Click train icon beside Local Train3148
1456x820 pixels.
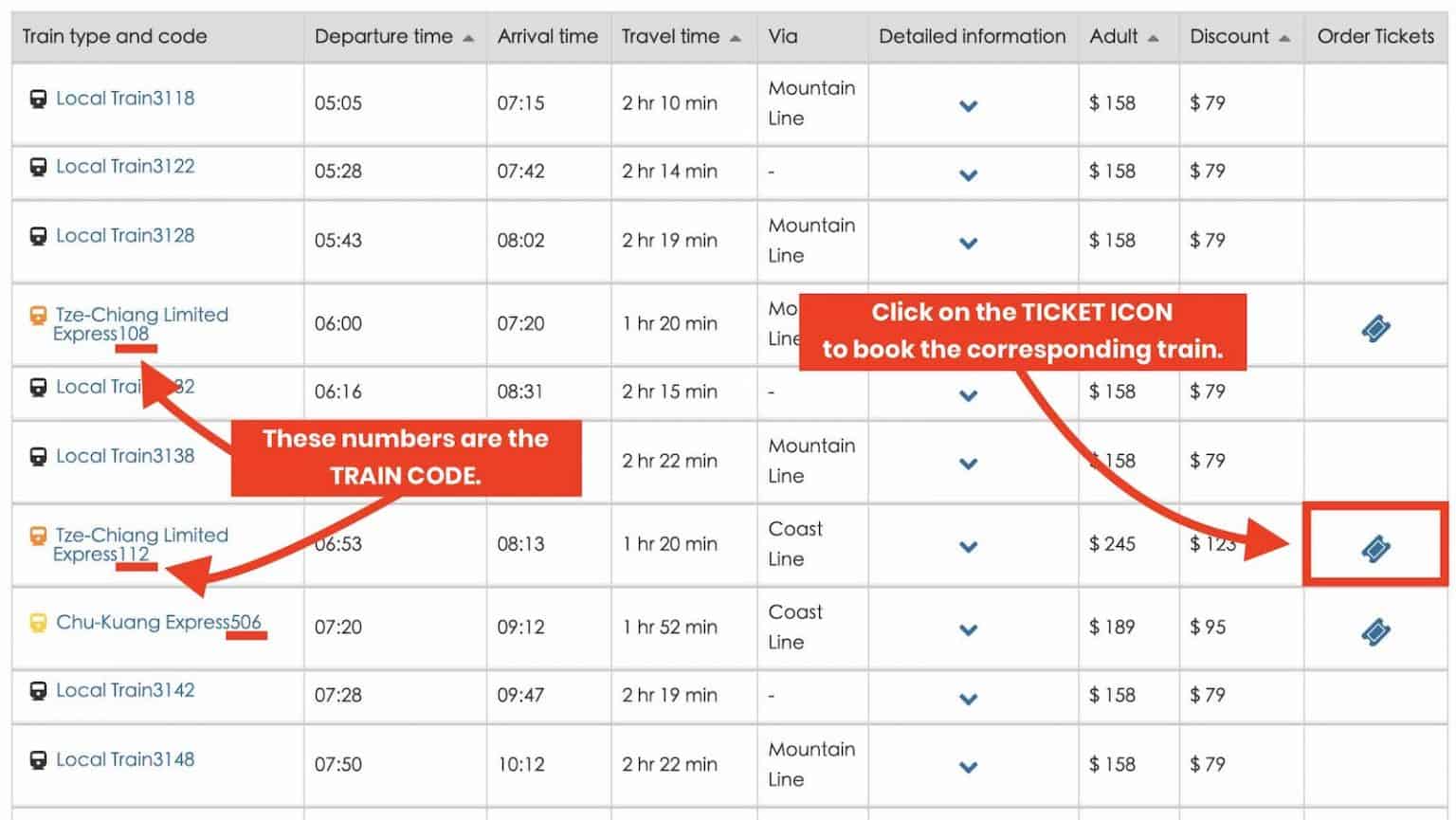38,760
